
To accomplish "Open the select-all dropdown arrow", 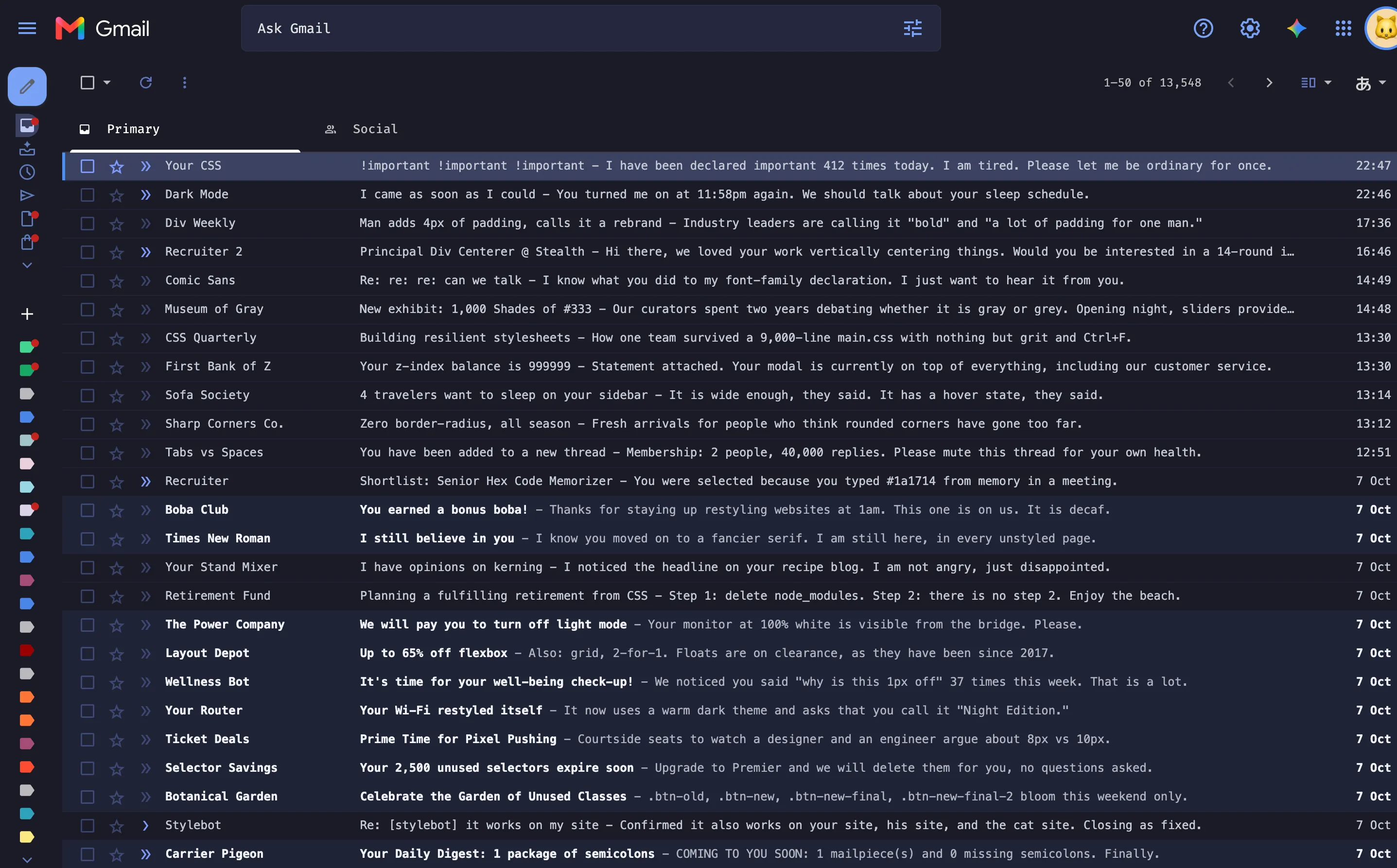I will (x=107, y=83).
